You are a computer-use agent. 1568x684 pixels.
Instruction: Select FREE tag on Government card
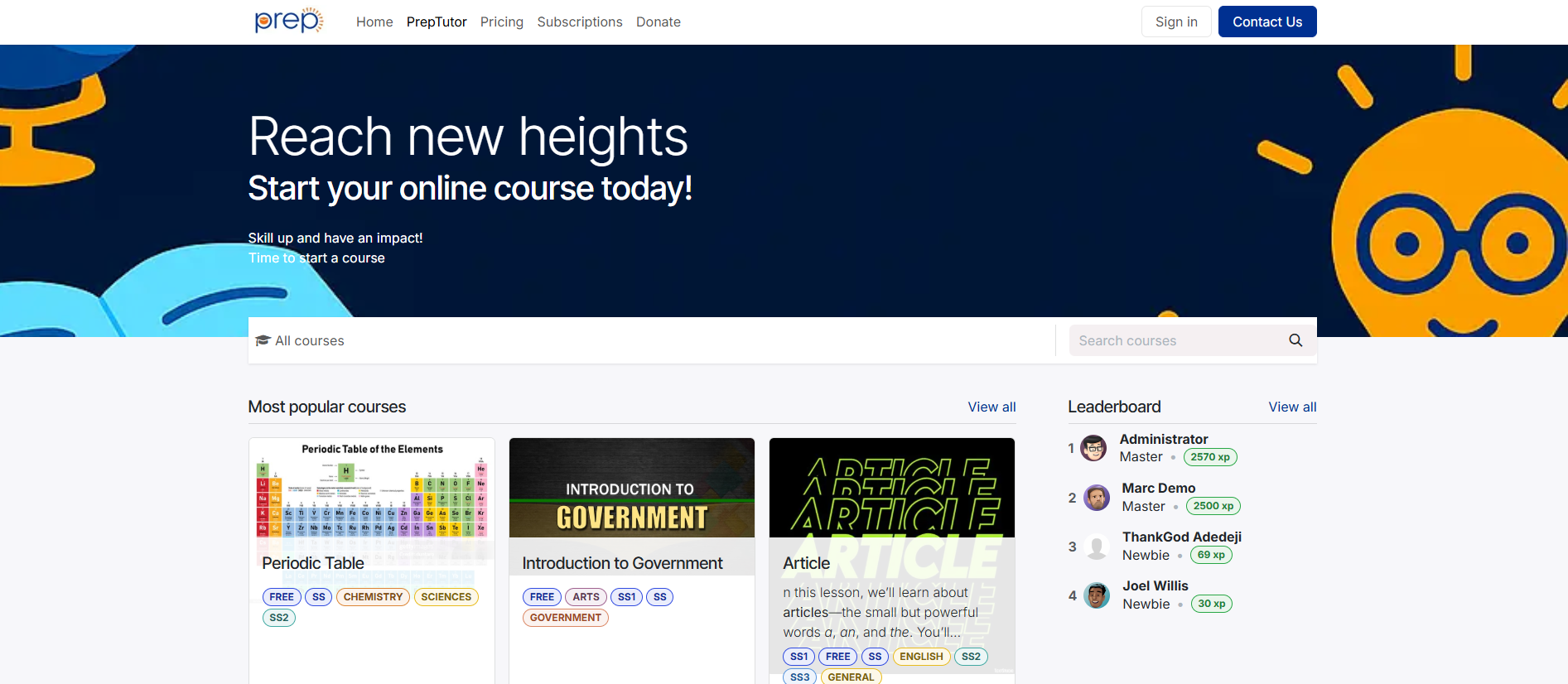pos(542,597)
